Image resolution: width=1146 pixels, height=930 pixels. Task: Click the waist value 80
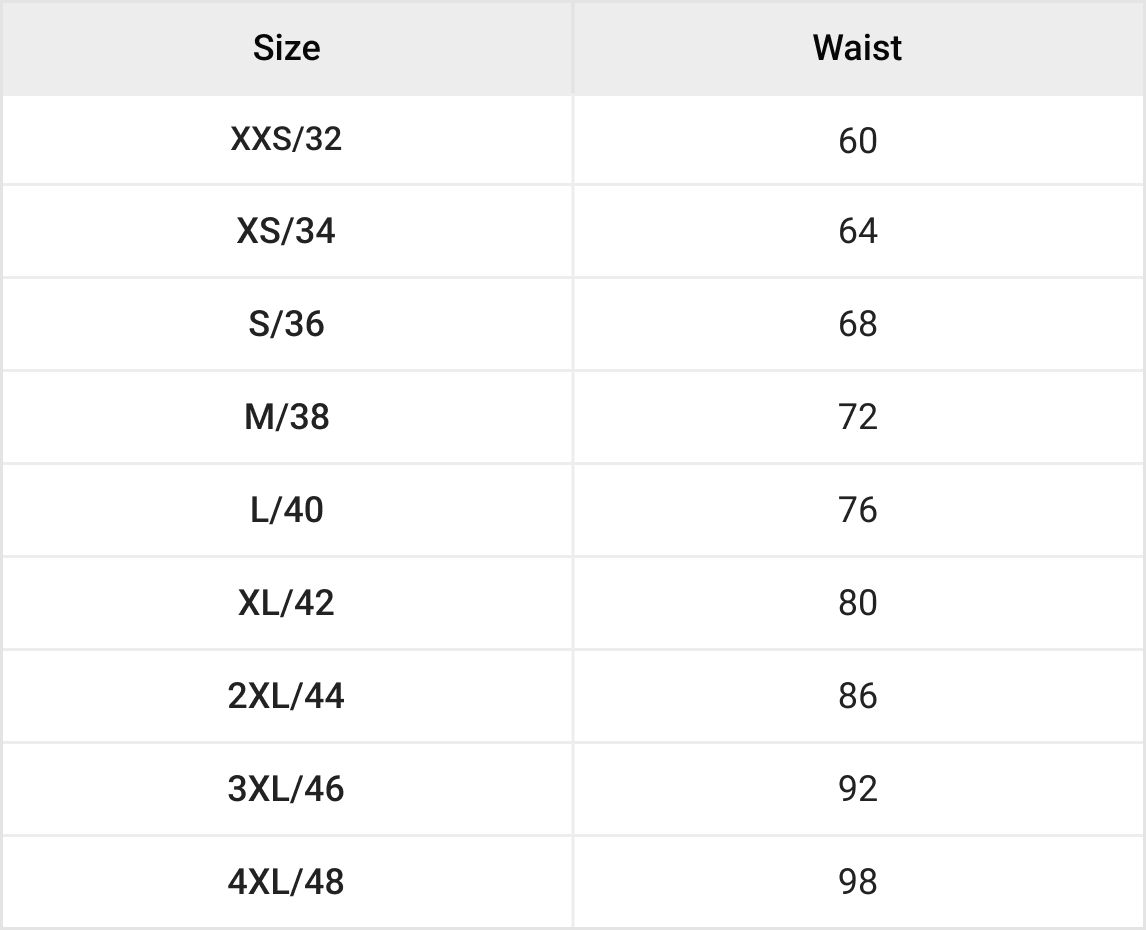point(858,602)
